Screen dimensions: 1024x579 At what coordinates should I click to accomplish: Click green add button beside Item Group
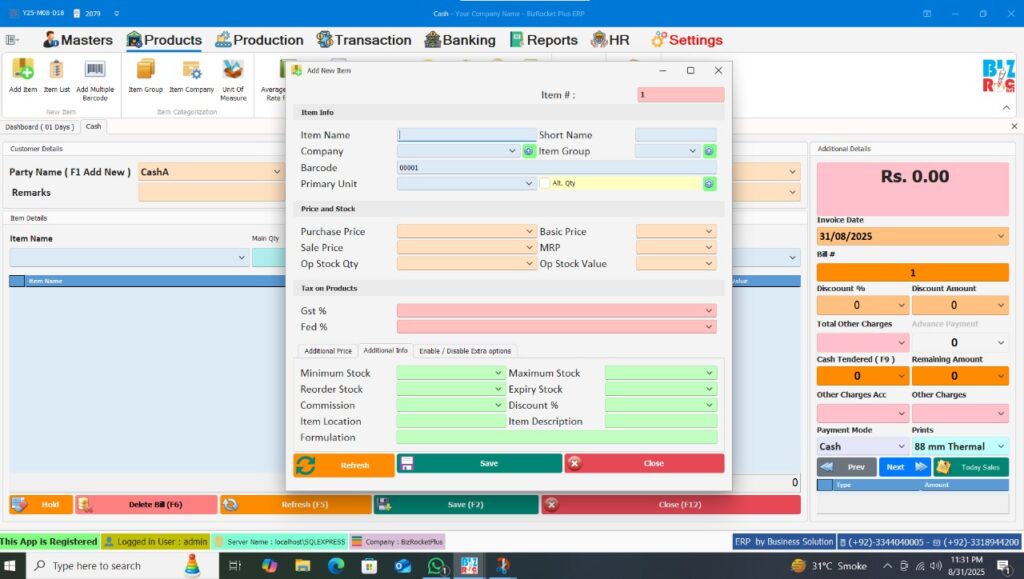coord(709,151)
